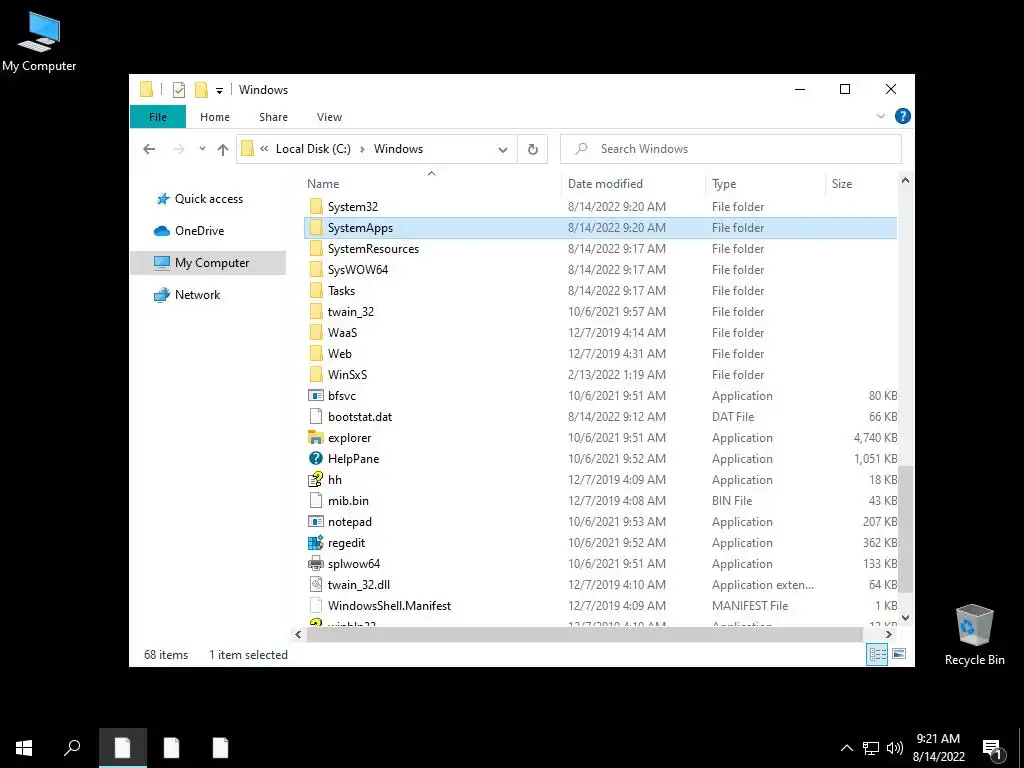This screenshot has width=1024, height=768.
Task: Switch to Large icons view layout
Action: pyautogui.click(x=899, y=654)
